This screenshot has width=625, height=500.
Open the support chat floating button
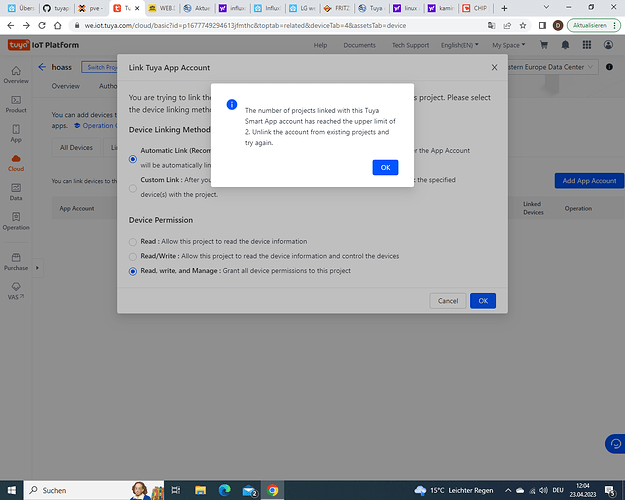click(615, 443)
